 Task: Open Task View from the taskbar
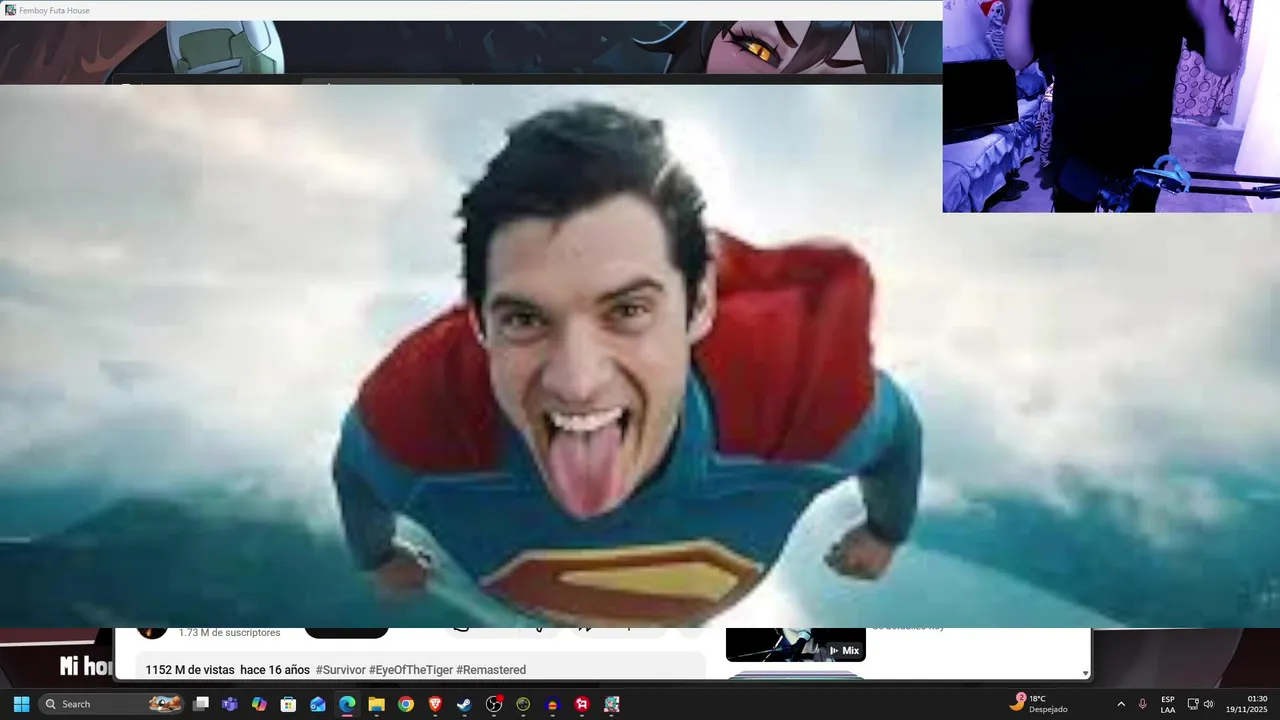(201, 704)
